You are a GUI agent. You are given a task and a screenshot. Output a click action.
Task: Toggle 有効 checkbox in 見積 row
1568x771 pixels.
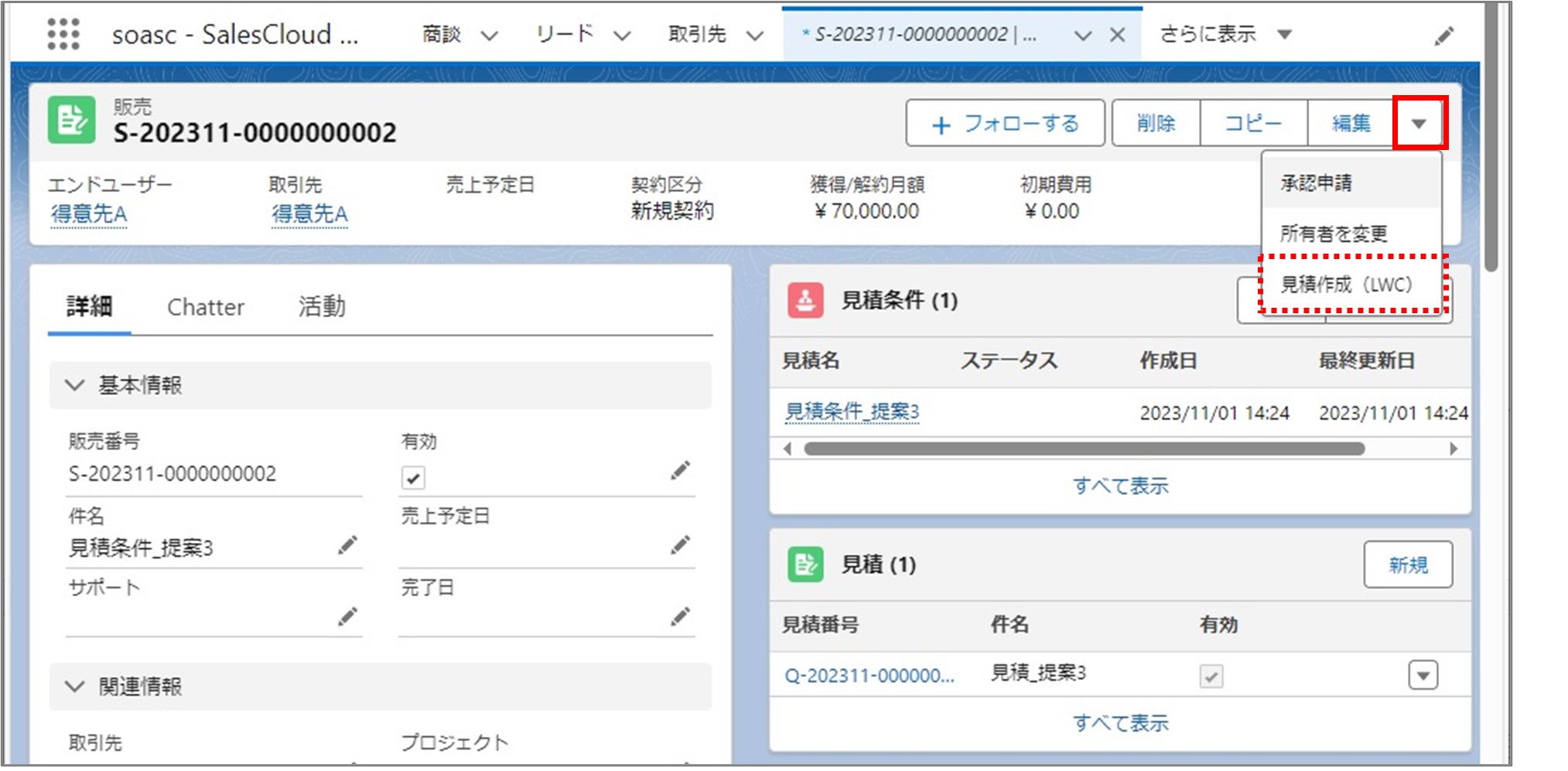pos(1211,676)
